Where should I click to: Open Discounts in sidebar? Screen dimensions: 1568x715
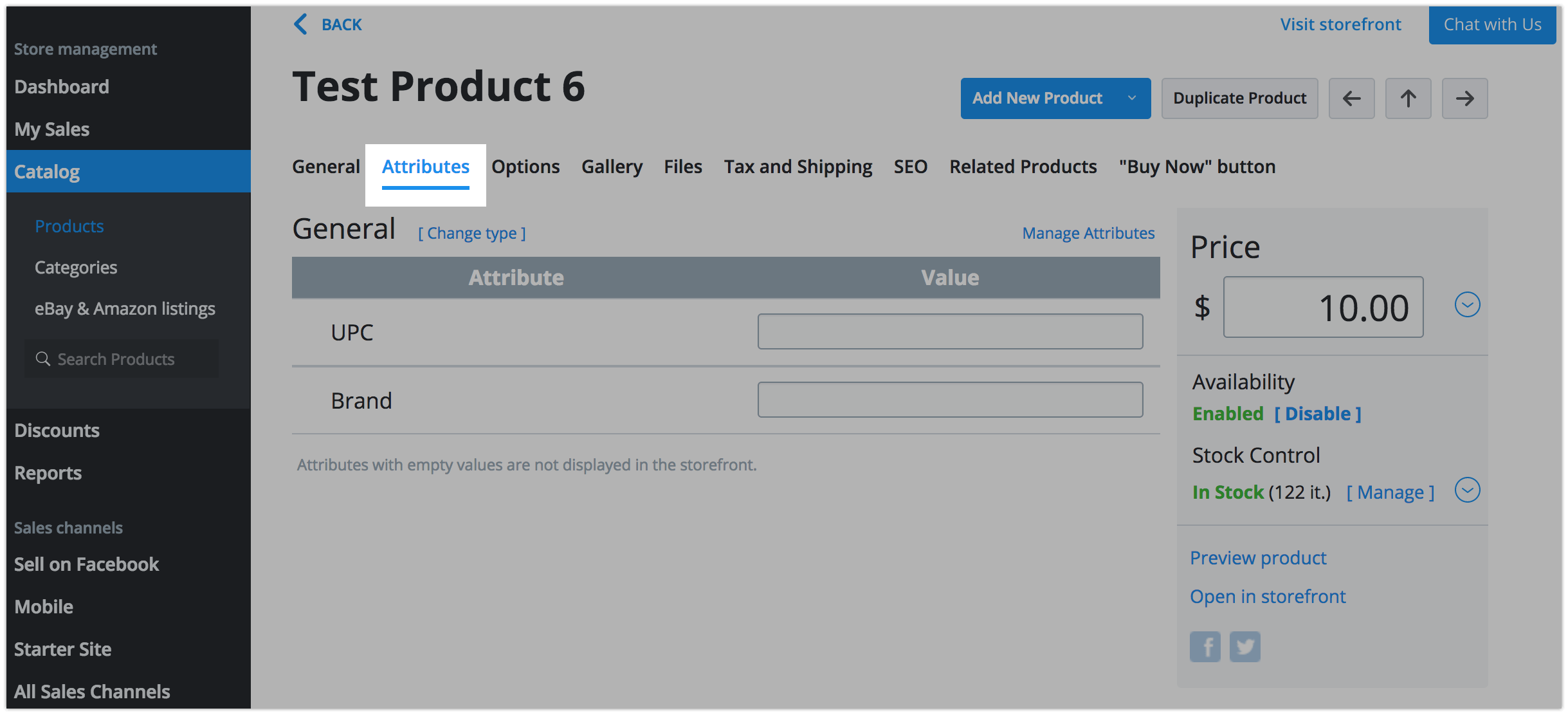pyautogui.click(x=57, y=431)
